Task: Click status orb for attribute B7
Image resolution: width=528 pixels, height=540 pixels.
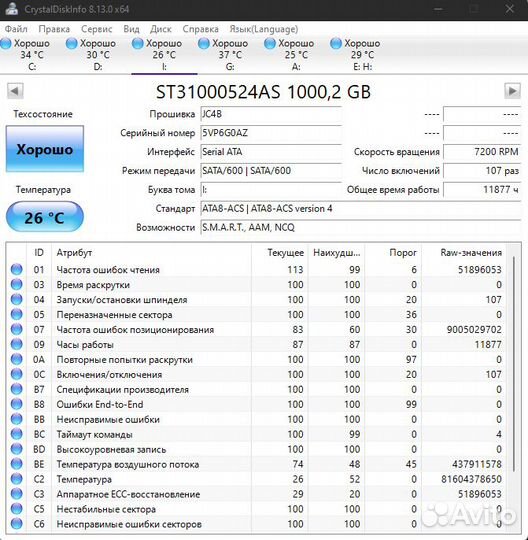Action: pos(16,389)
